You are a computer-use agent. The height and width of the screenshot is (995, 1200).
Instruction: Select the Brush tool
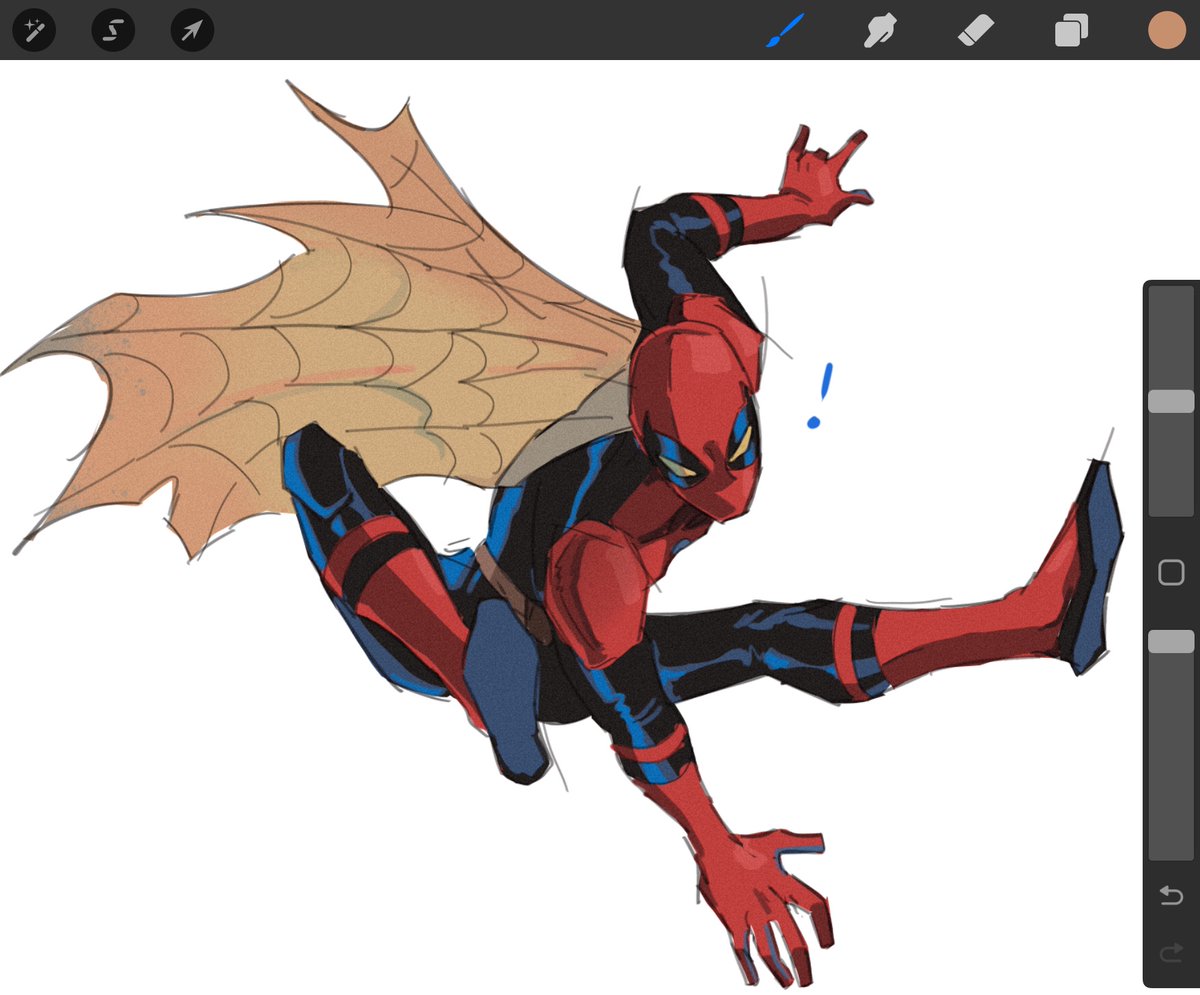click(x=786, y=30)
